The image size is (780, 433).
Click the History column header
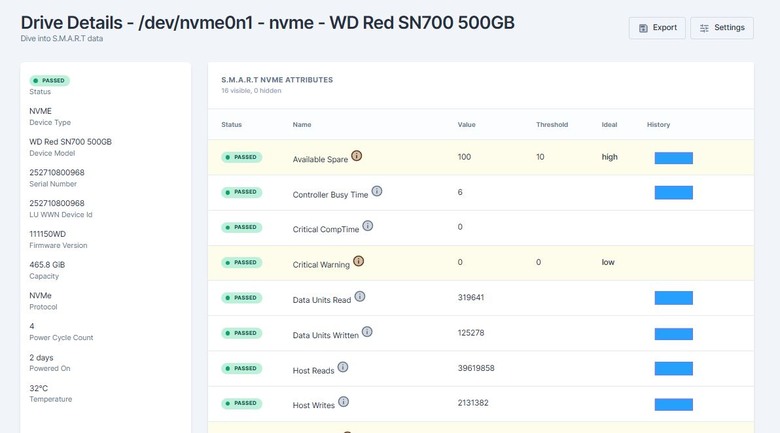click(659, 124)
